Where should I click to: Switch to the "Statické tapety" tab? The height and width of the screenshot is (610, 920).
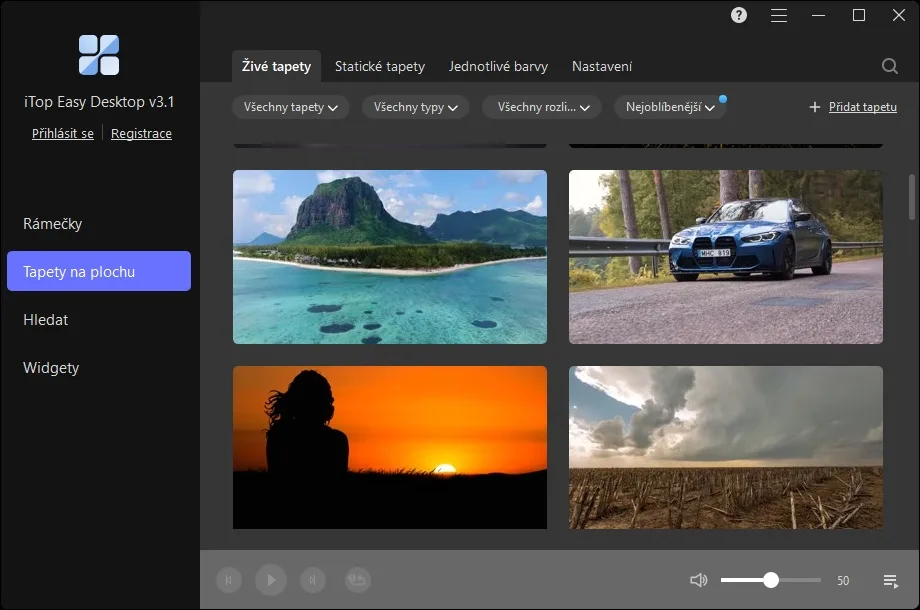[x=380, y=67]
